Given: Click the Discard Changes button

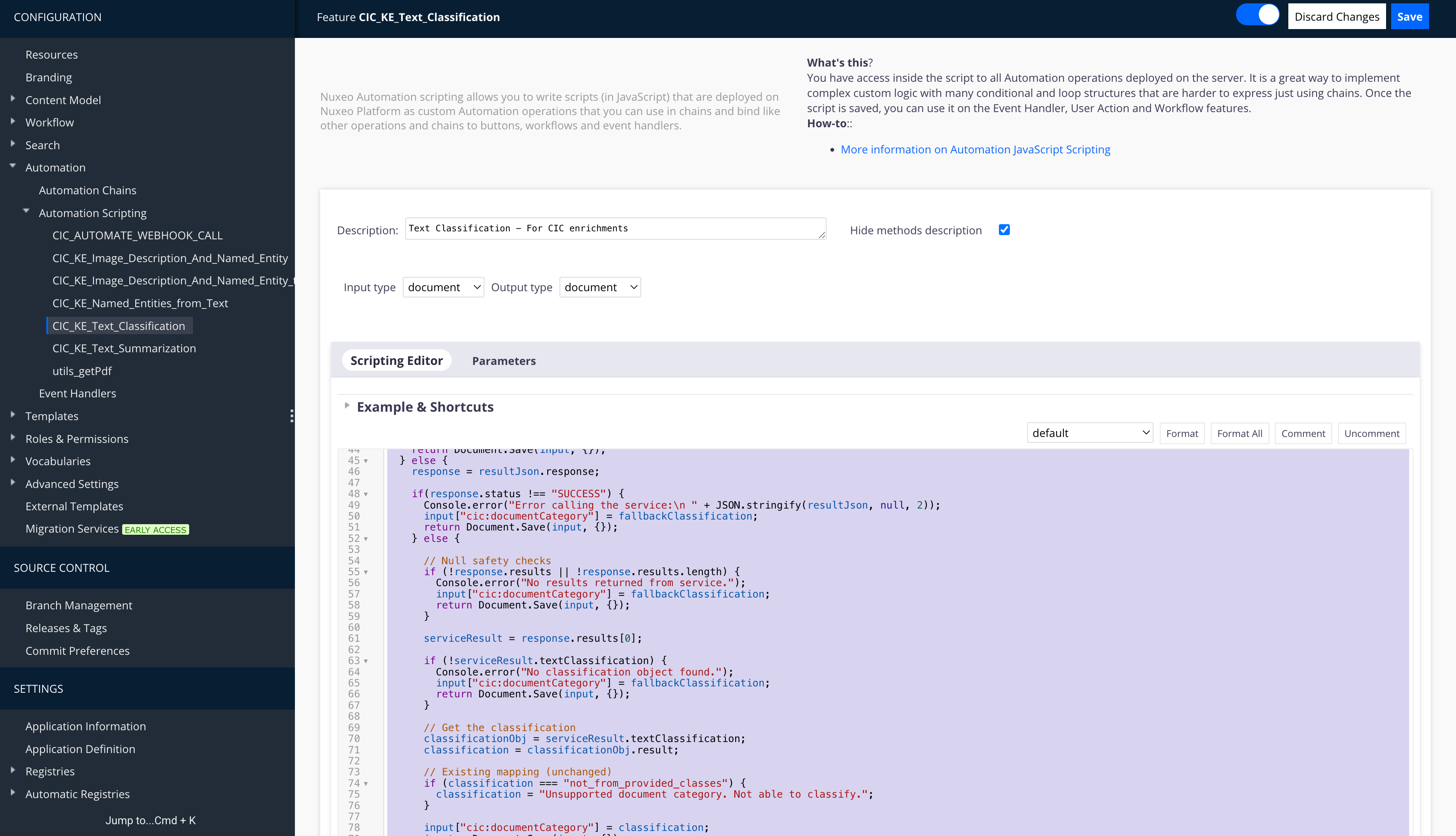Looking at the screenshot, I should [x=1337, y=16].
